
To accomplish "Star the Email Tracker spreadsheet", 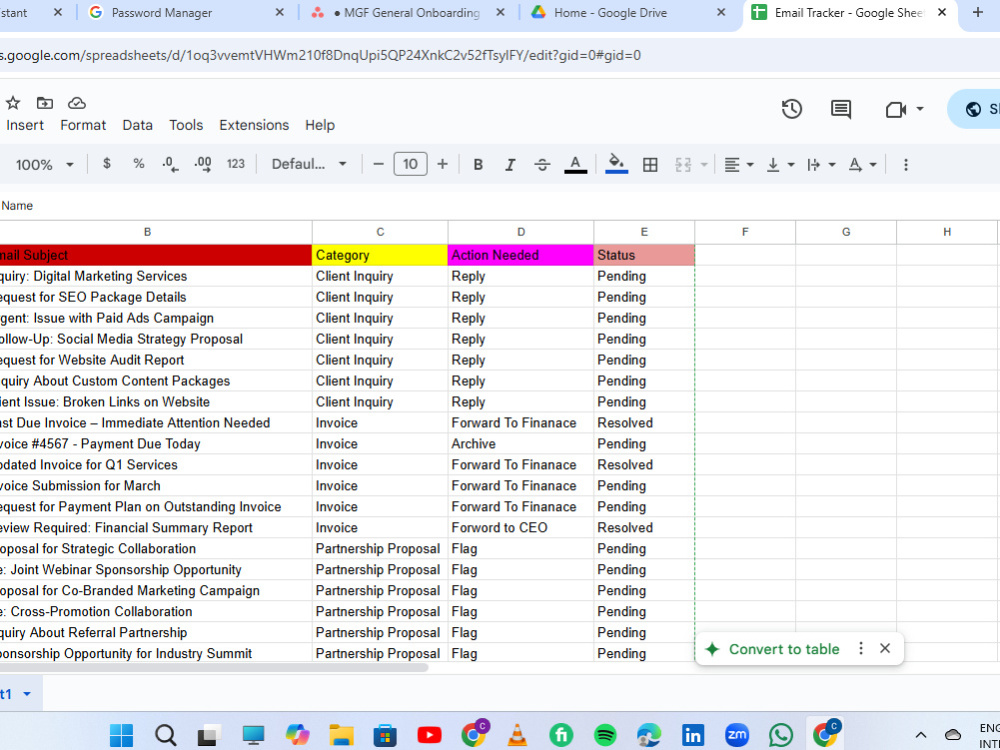I will [13, 103].
